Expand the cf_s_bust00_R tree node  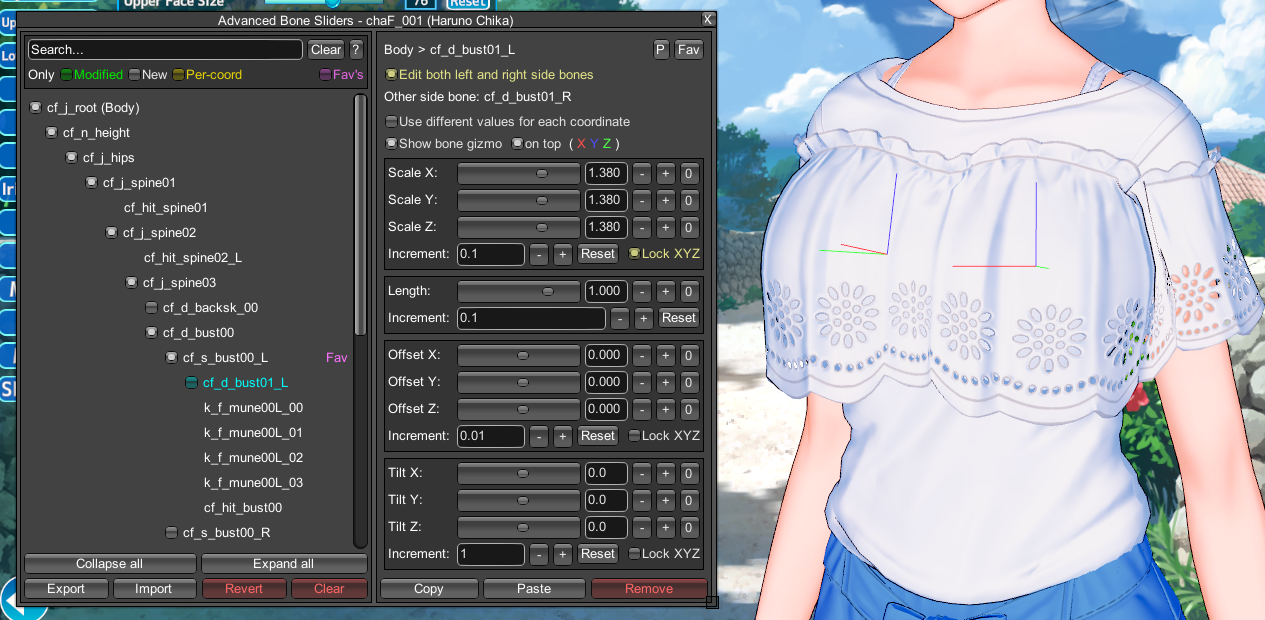pos(172,532)
